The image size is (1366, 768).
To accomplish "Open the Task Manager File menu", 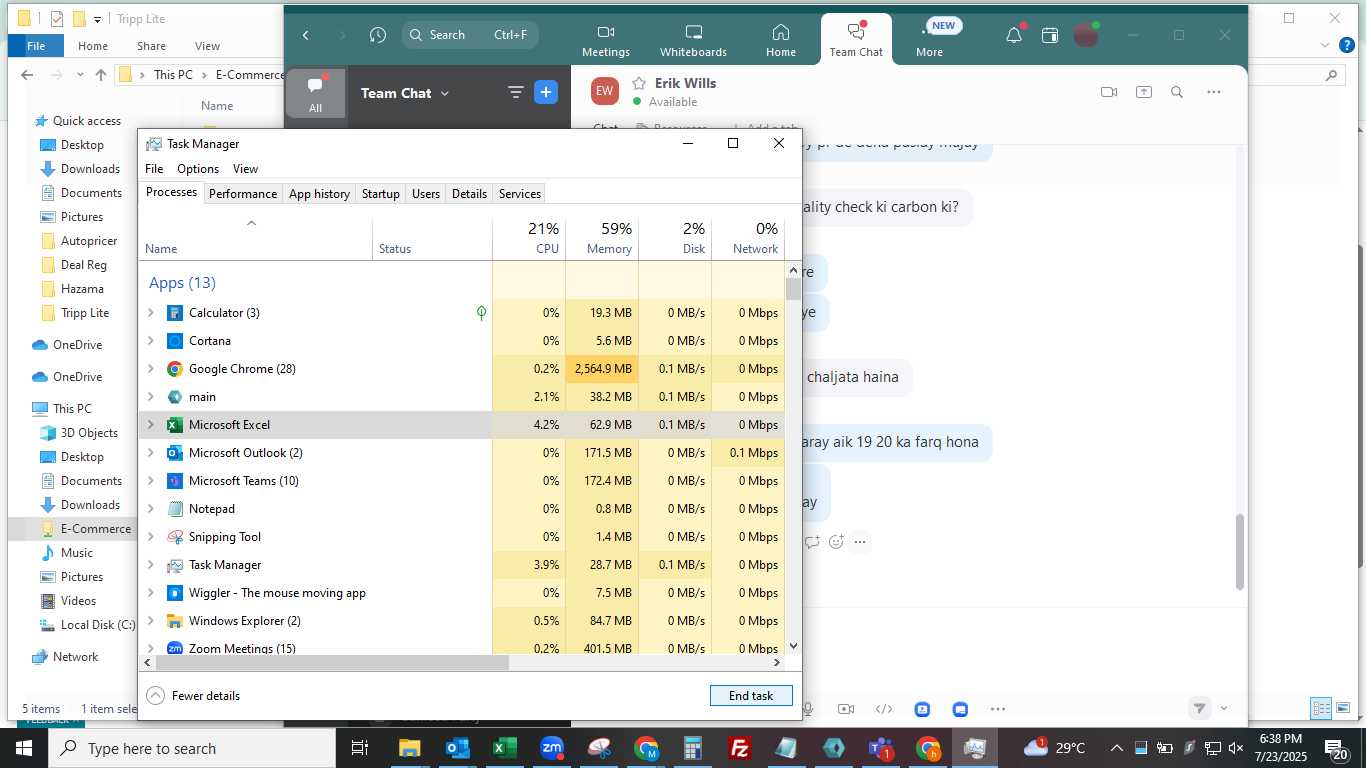I will pos(154,169).
